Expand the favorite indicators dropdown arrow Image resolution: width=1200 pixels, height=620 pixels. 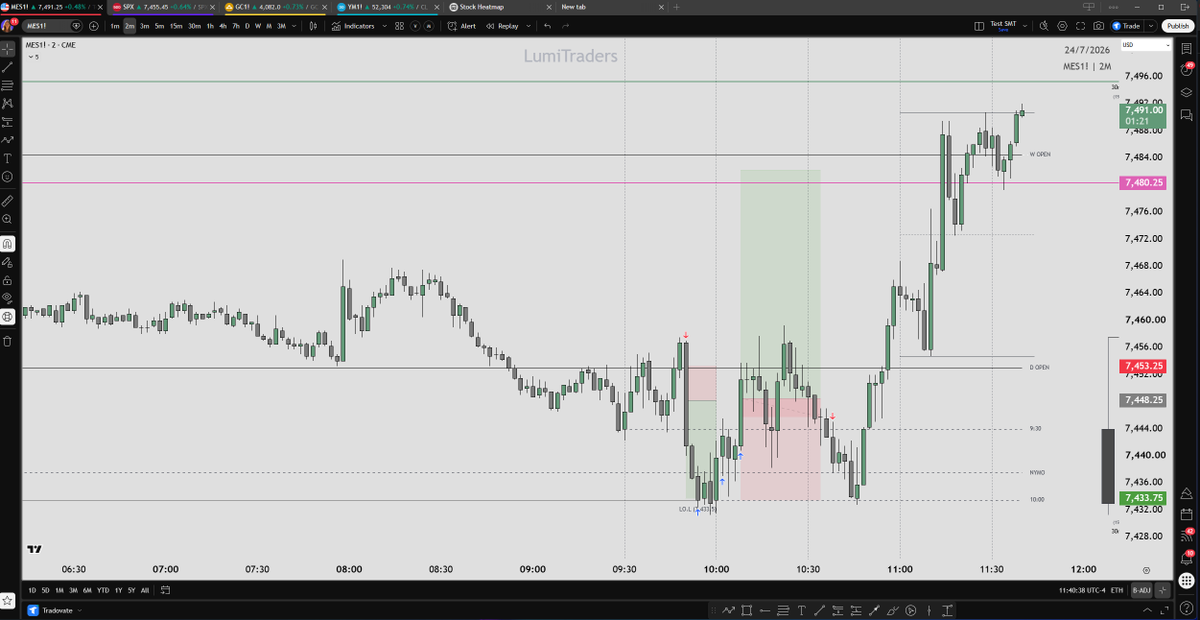[x=385, y=26]
